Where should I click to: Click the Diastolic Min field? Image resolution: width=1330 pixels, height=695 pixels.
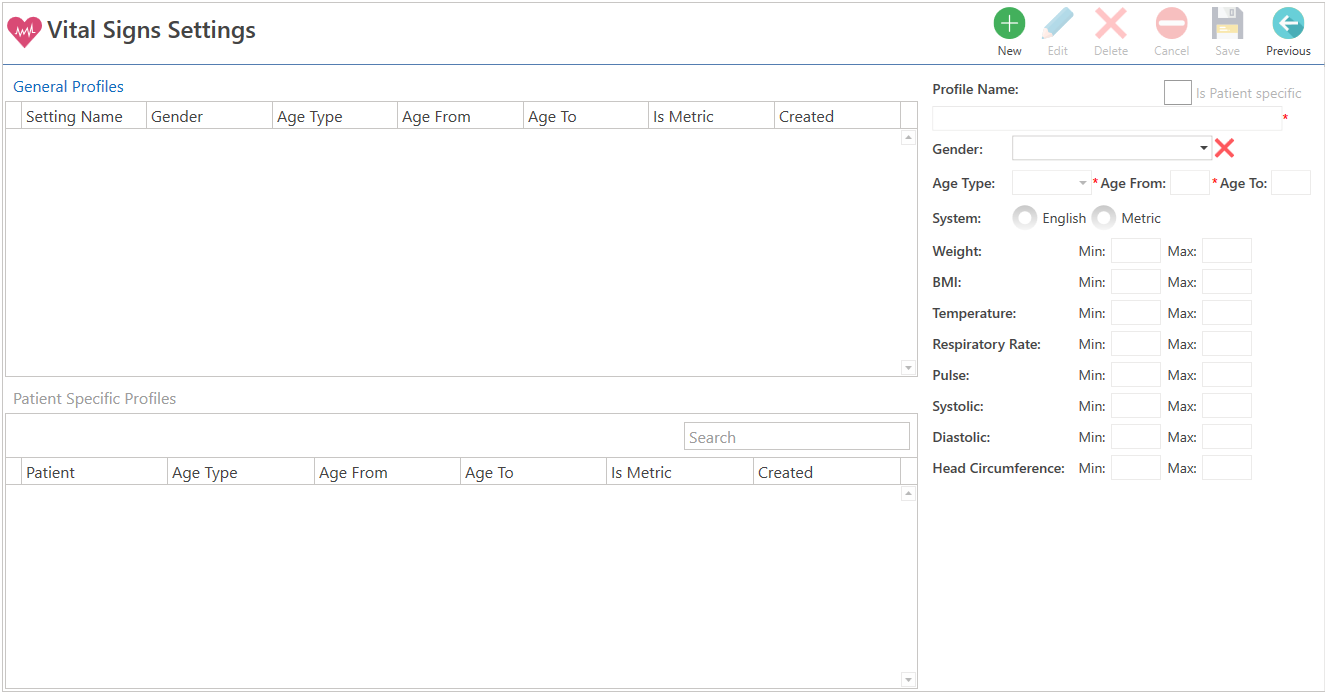[1136, 437]
